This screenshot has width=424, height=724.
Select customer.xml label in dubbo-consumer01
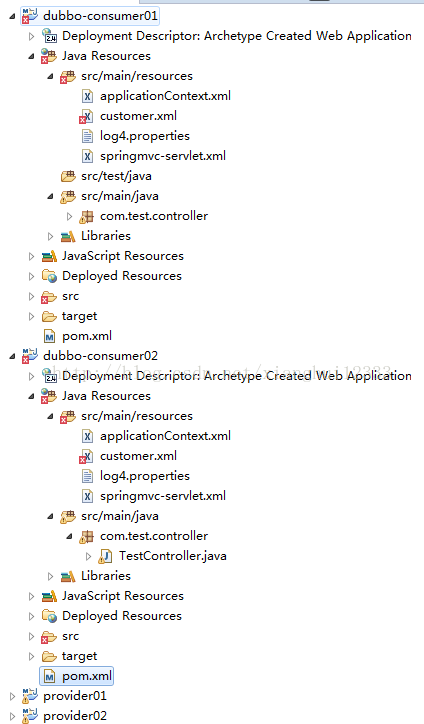pos(138,116)
